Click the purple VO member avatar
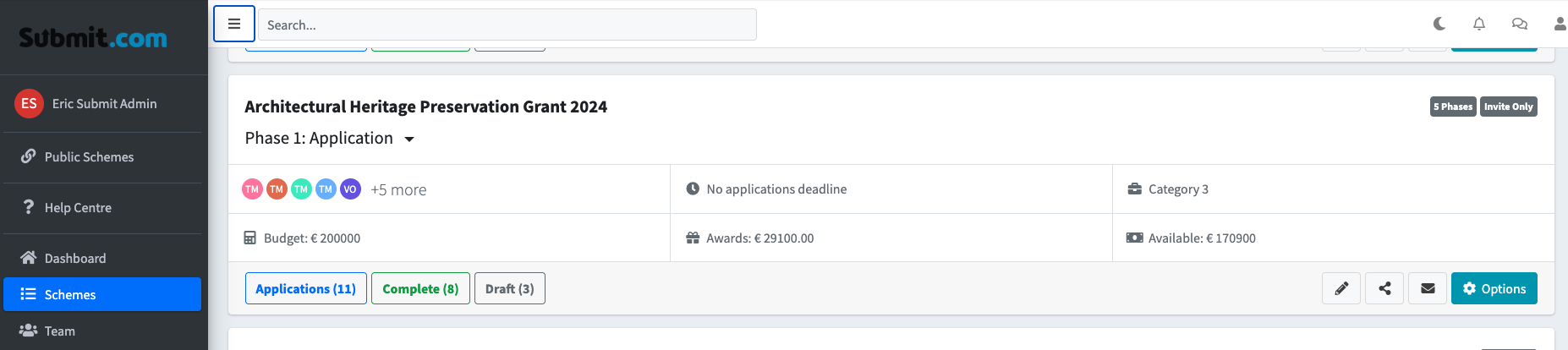The width and height of the screenshot is (1568, 350). pos(350,189)
